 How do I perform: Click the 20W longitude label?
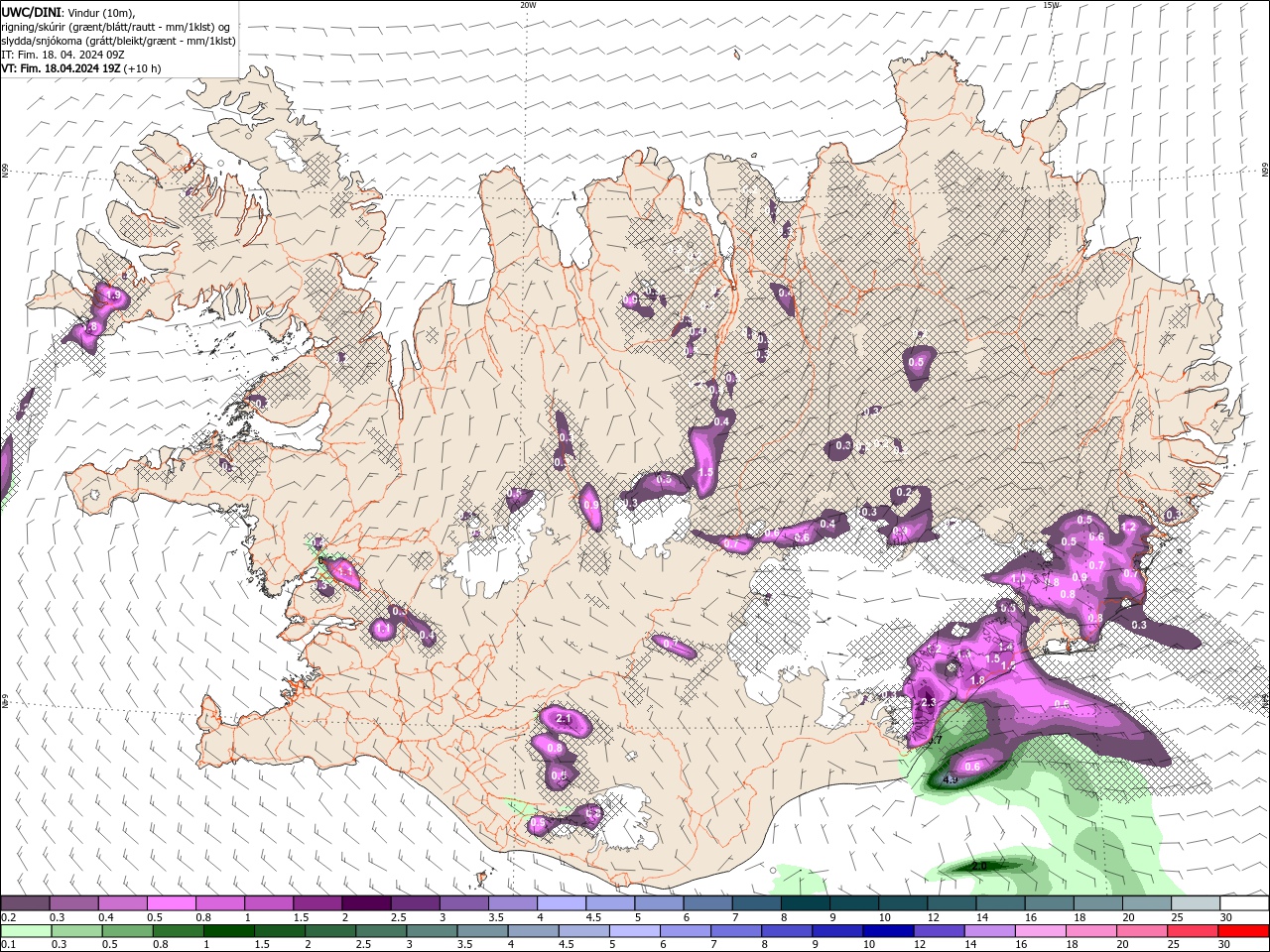click(528, 5)
